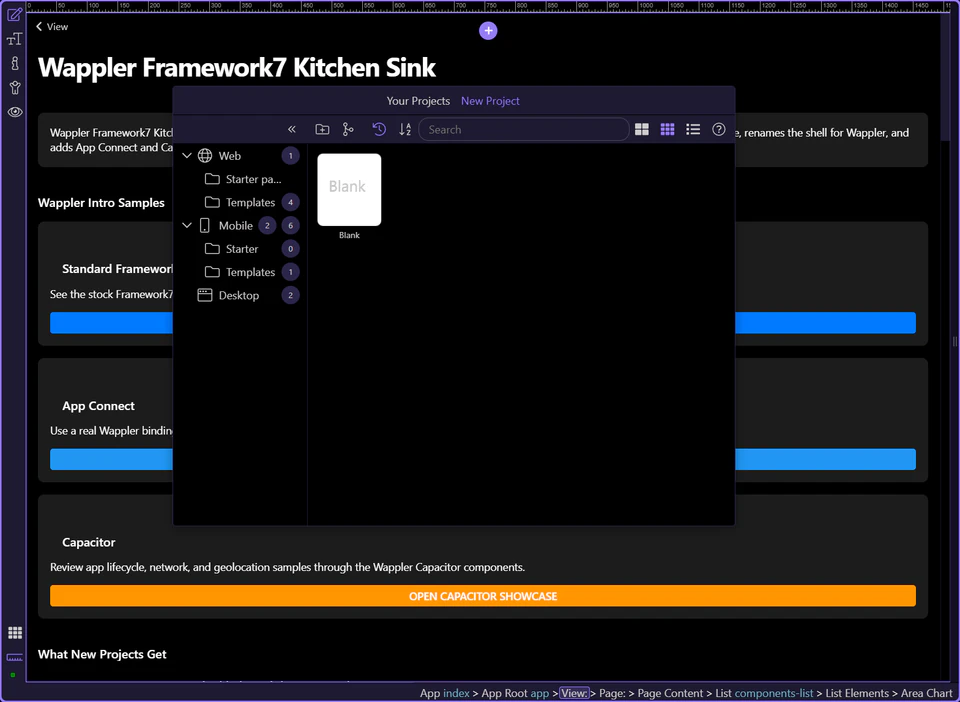Open the Your Projects tab
Screen dimensions: 960x702
418,101
